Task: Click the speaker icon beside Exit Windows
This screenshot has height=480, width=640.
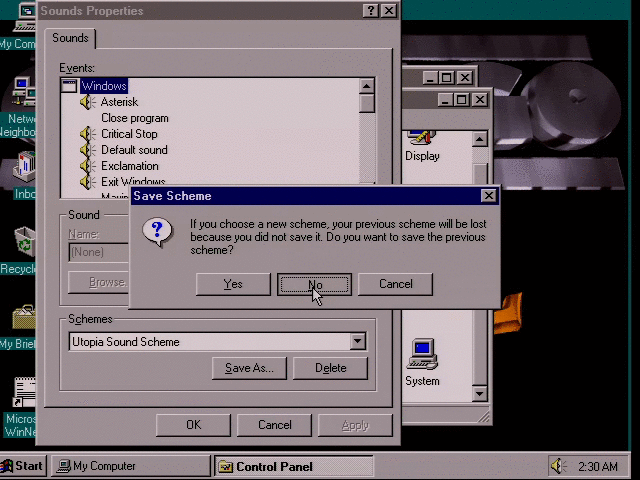Action: pos(87,181)
